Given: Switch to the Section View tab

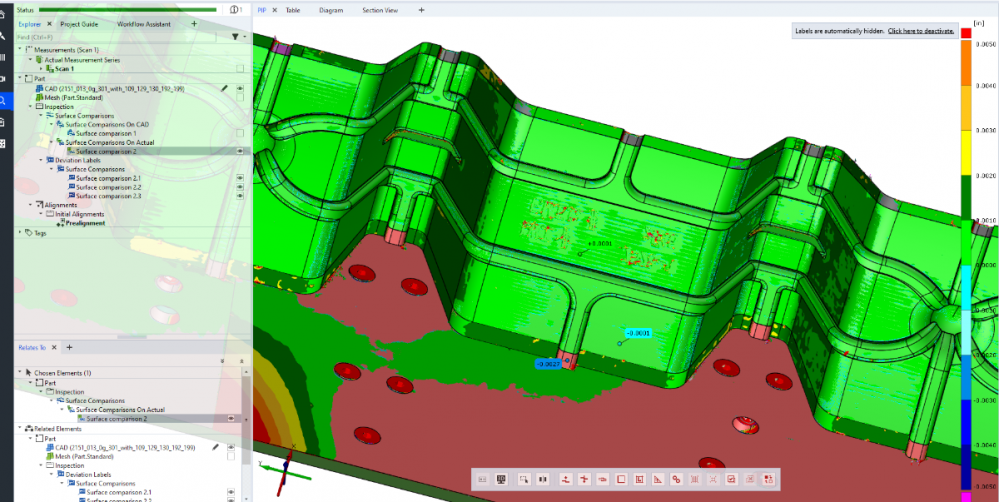Looking at the screenshot, I should pyautogui.click(x=379, y=9).
